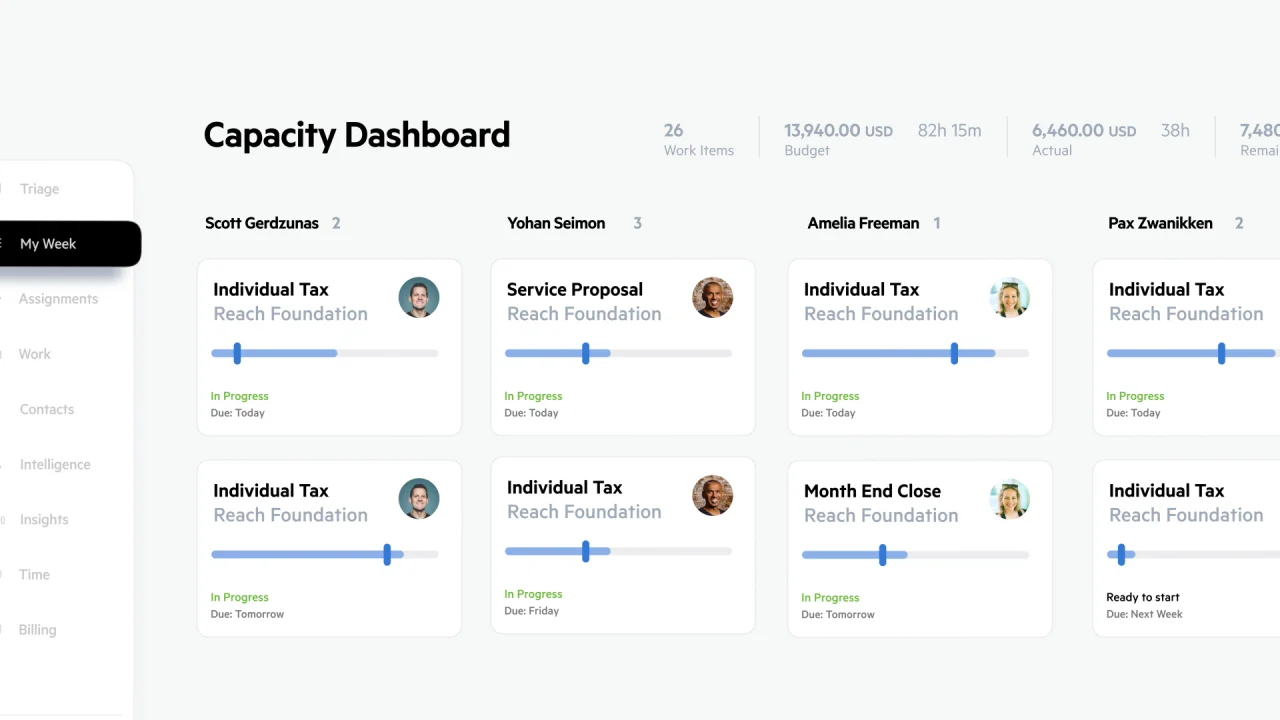The width and height of the screenshot is (1280, 720).
Task: Click Reach Foundation on Month End Close card
Action: (881, 516)
